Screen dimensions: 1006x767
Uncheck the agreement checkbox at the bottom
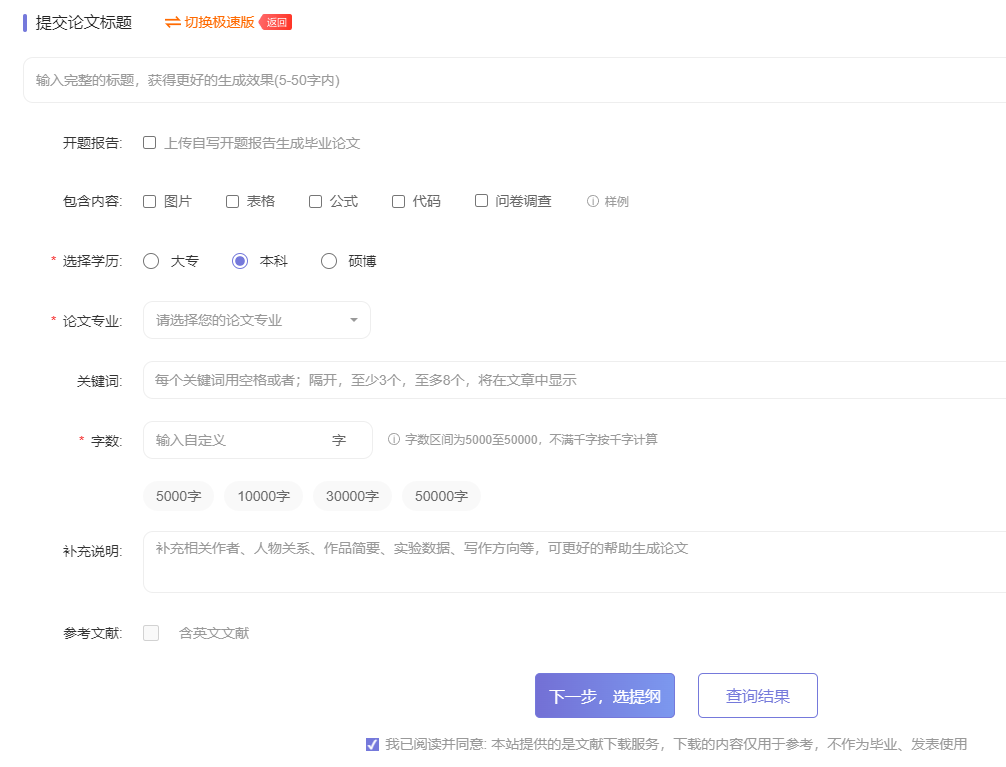coord(372,743)
